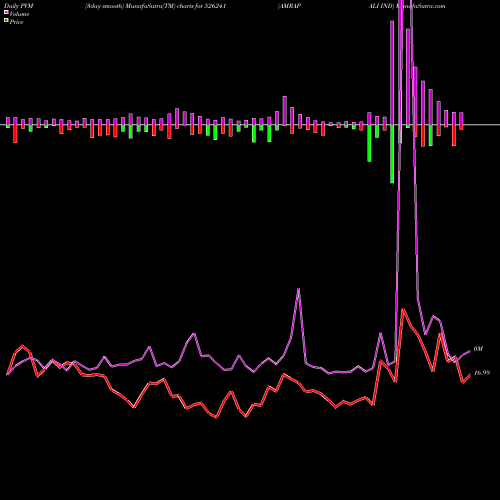Click the Volume legend color swatch
This screenshot has height=500, width=500.
pos(6,12)
